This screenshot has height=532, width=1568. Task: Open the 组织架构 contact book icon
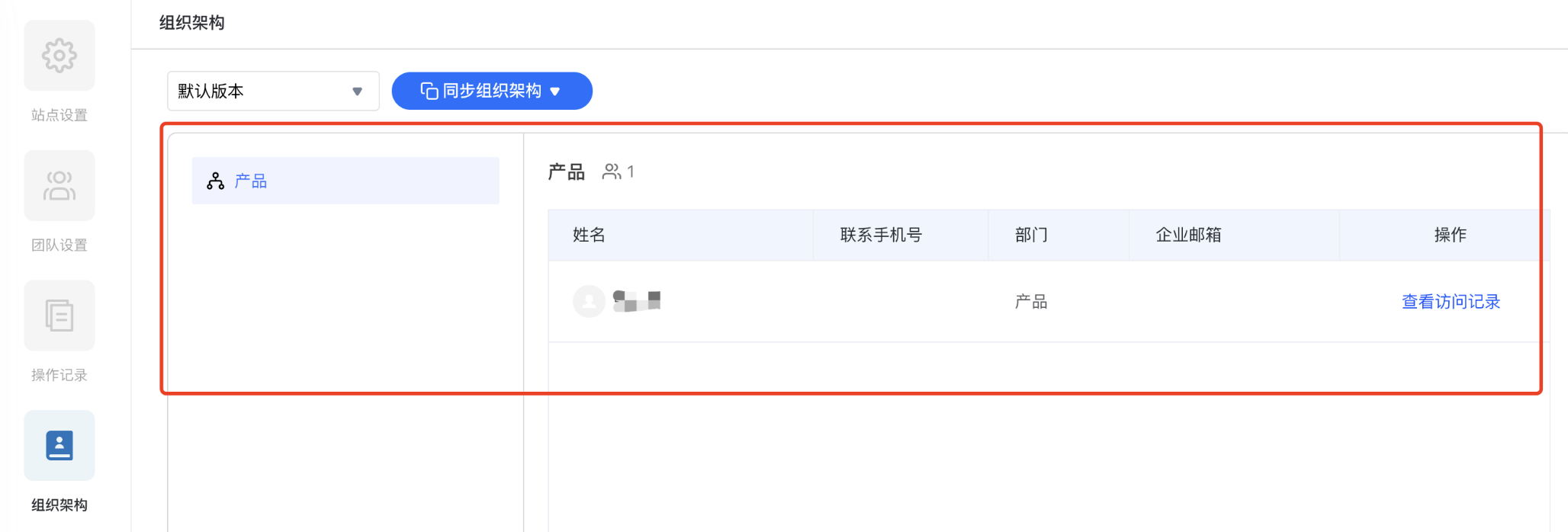click(x=59, y=445)
